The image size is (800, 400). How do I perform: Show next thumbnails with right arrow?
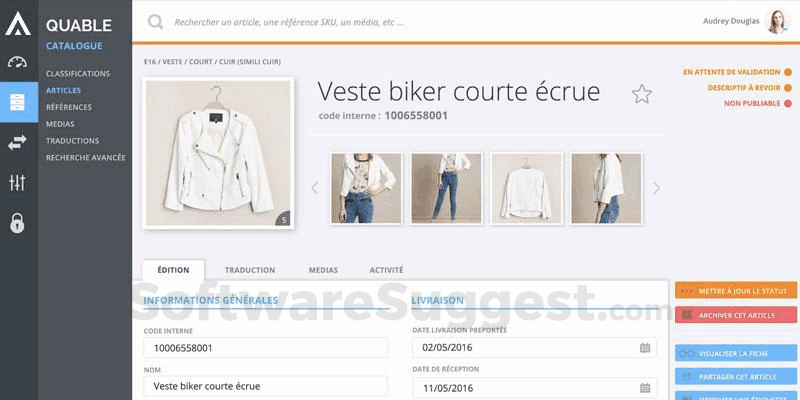click(656, 188)
